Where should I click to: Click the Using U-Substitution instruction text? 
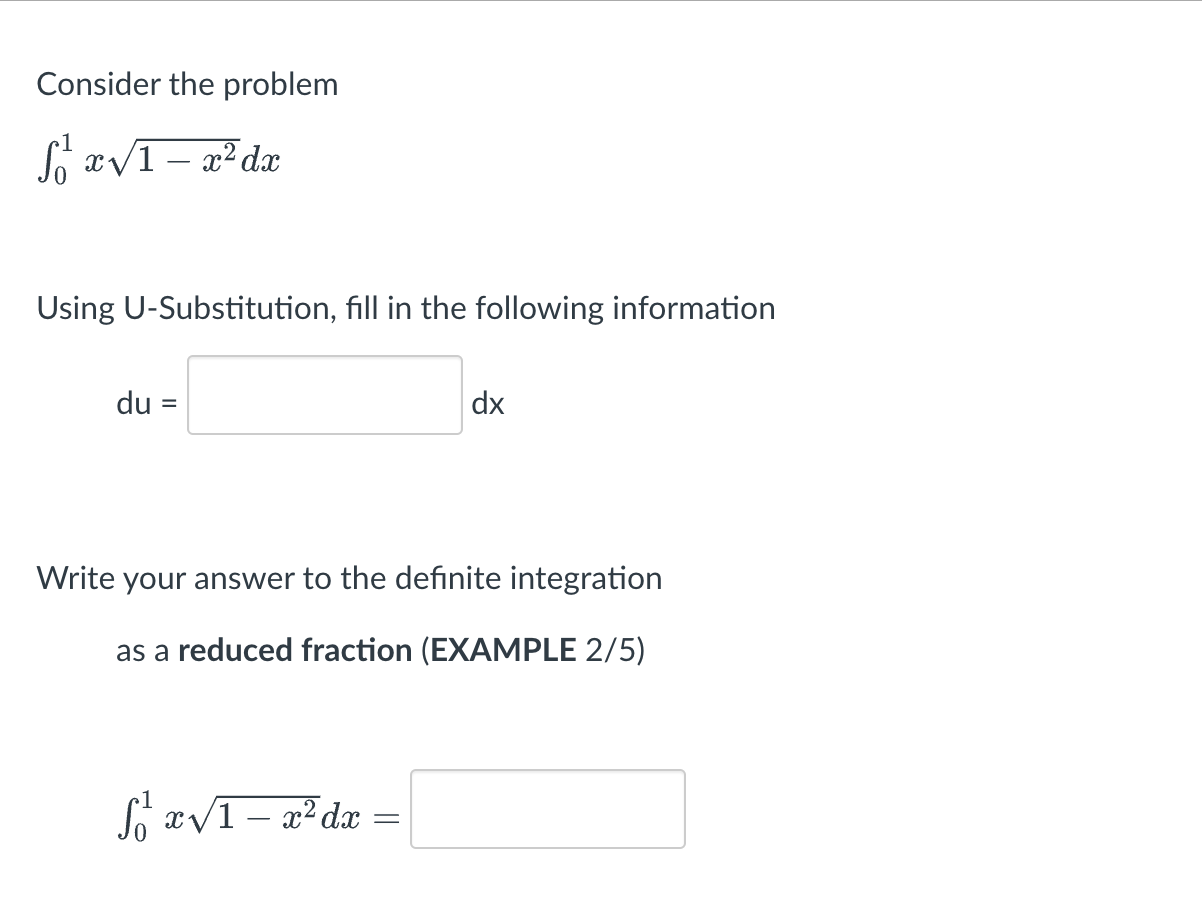tap(405, 308)
